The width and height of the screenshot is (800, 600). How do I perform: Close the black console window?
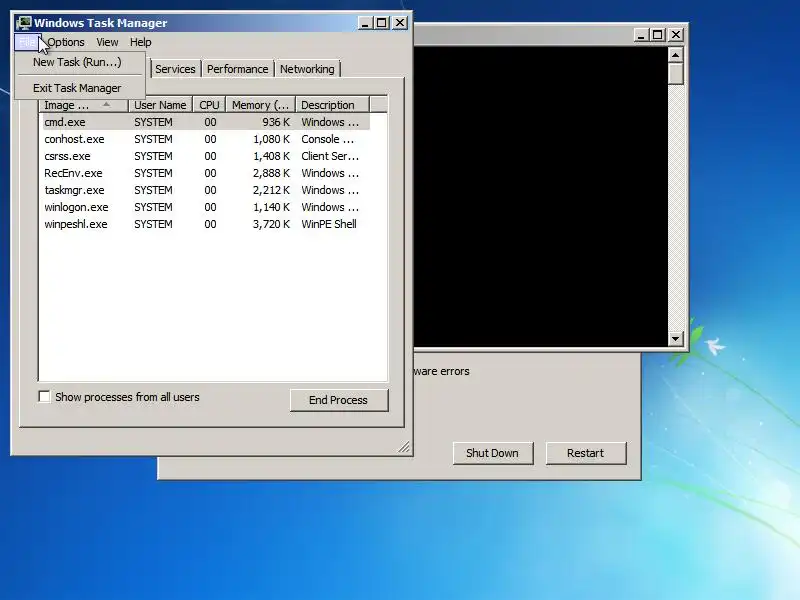pyautogui.click(x=676, y=35)
